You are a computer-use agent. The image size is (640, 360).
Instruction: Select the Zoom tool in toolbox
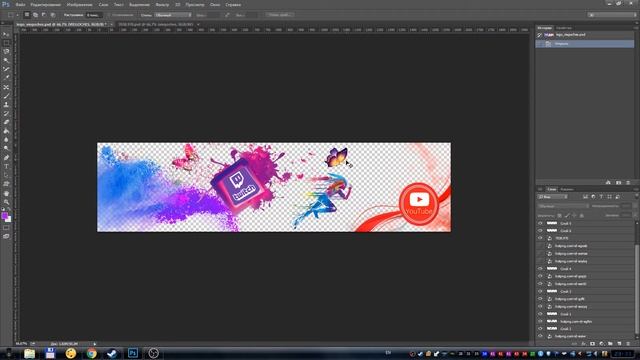pyautogui.click(x=6, y=202)
